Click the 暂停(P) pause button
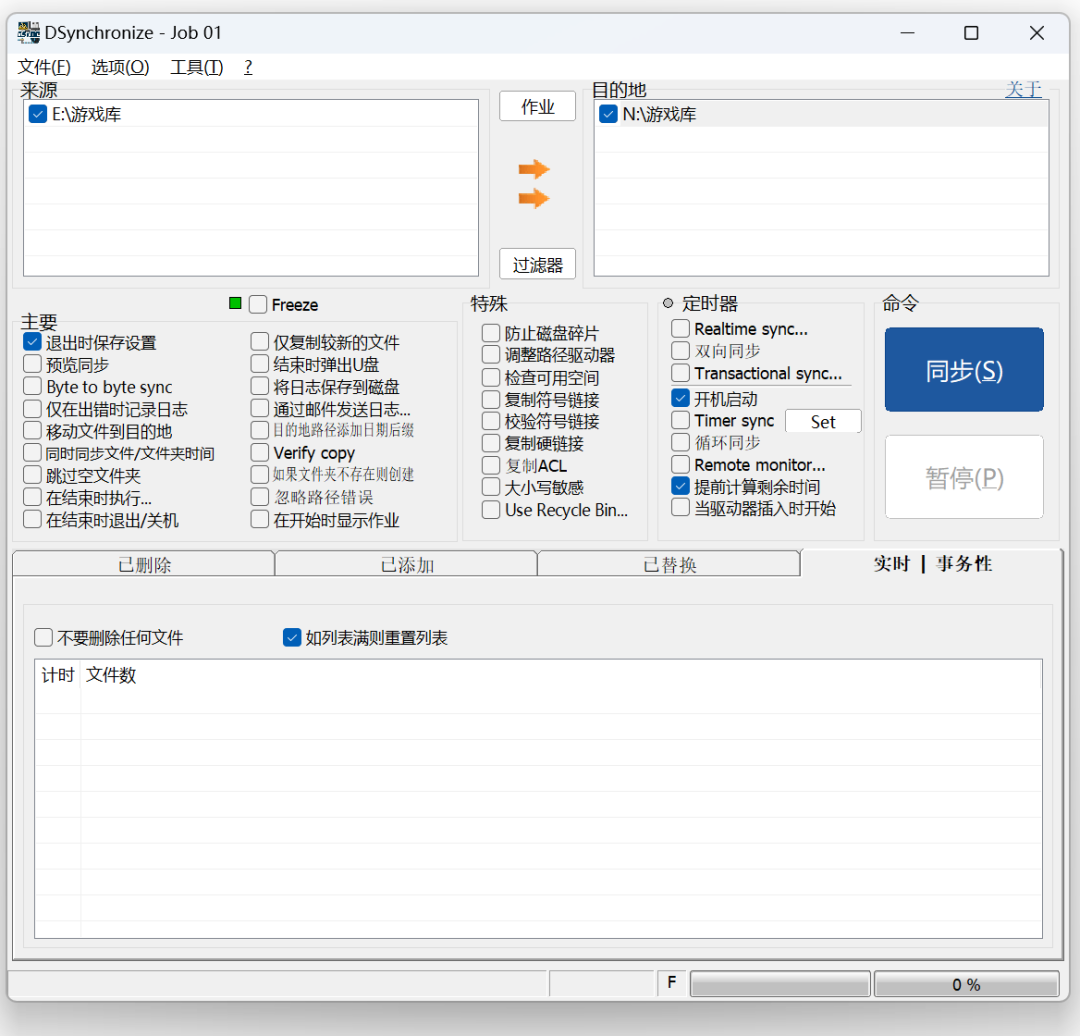The height and width of the screenshot is (1036, 1080). [x=964, y=477]
